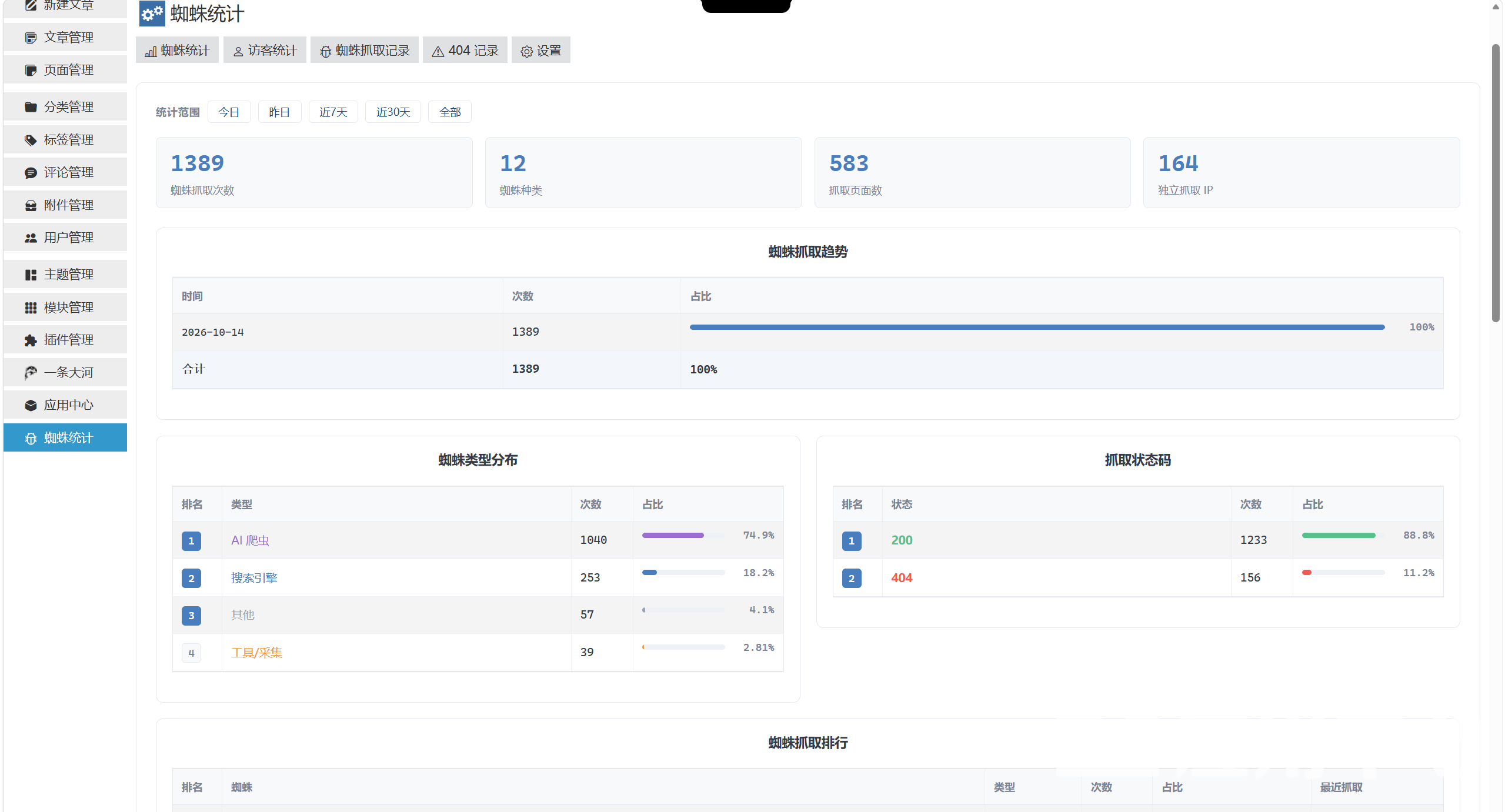Click the 分类管理 folder icon
Image resolution: width=1505 pixels, height=812 pixels.
click(31, 107)
